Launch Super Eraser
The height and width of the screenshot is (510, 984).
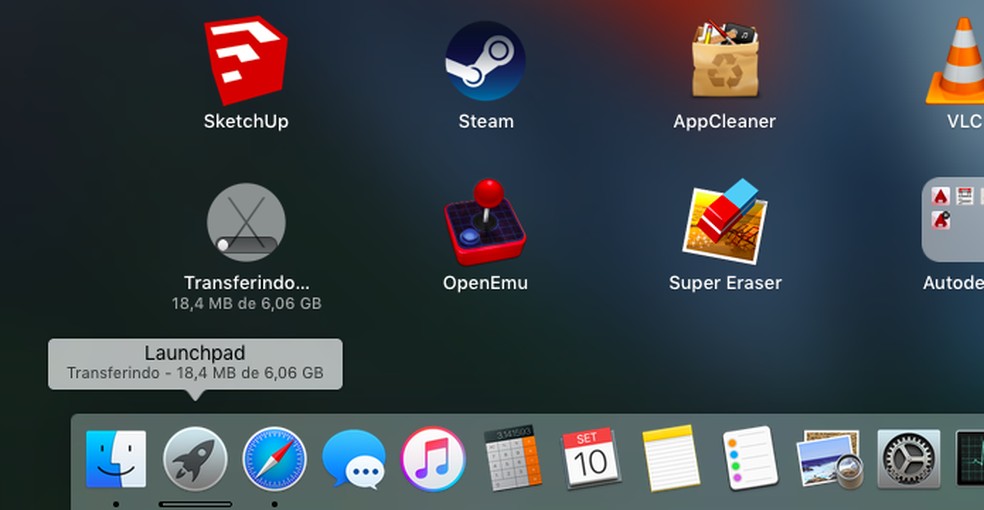725,221
